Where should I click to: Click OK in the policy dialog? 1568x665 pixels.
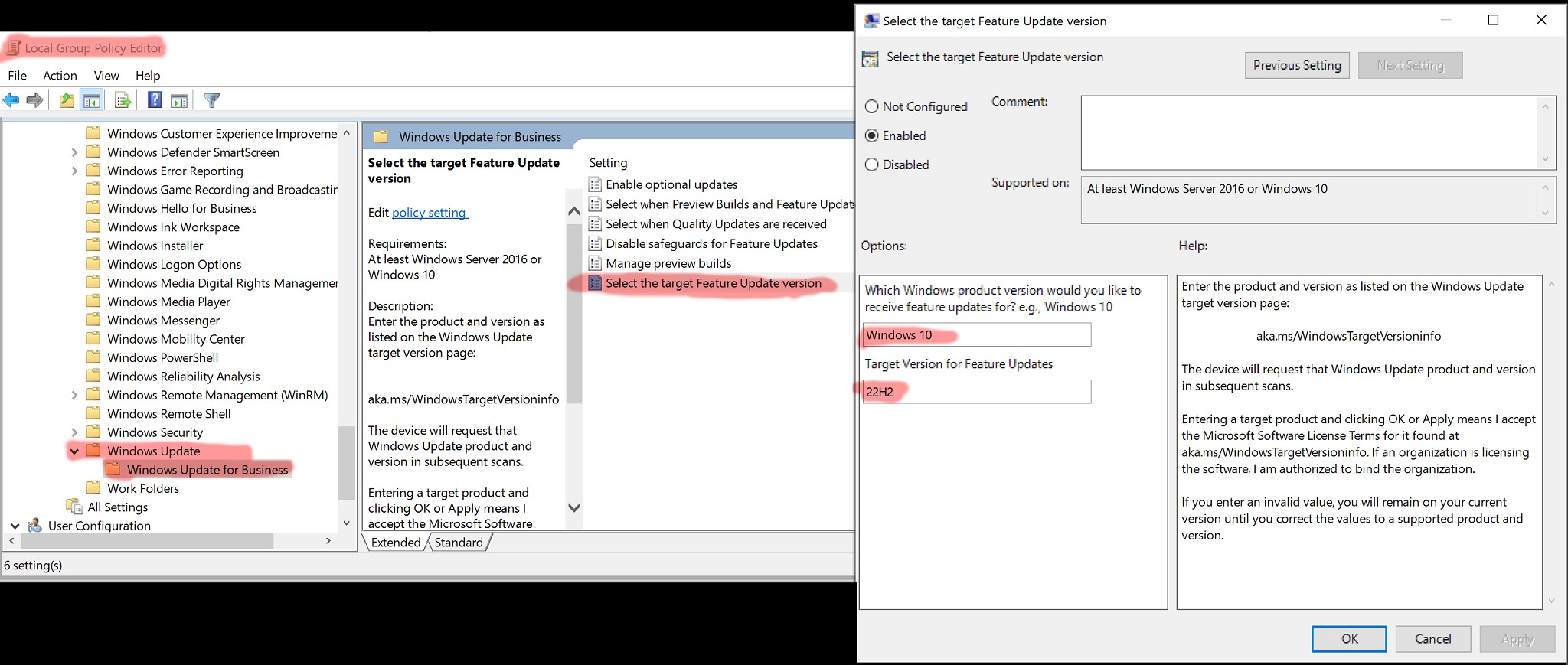pos(1349,638)
